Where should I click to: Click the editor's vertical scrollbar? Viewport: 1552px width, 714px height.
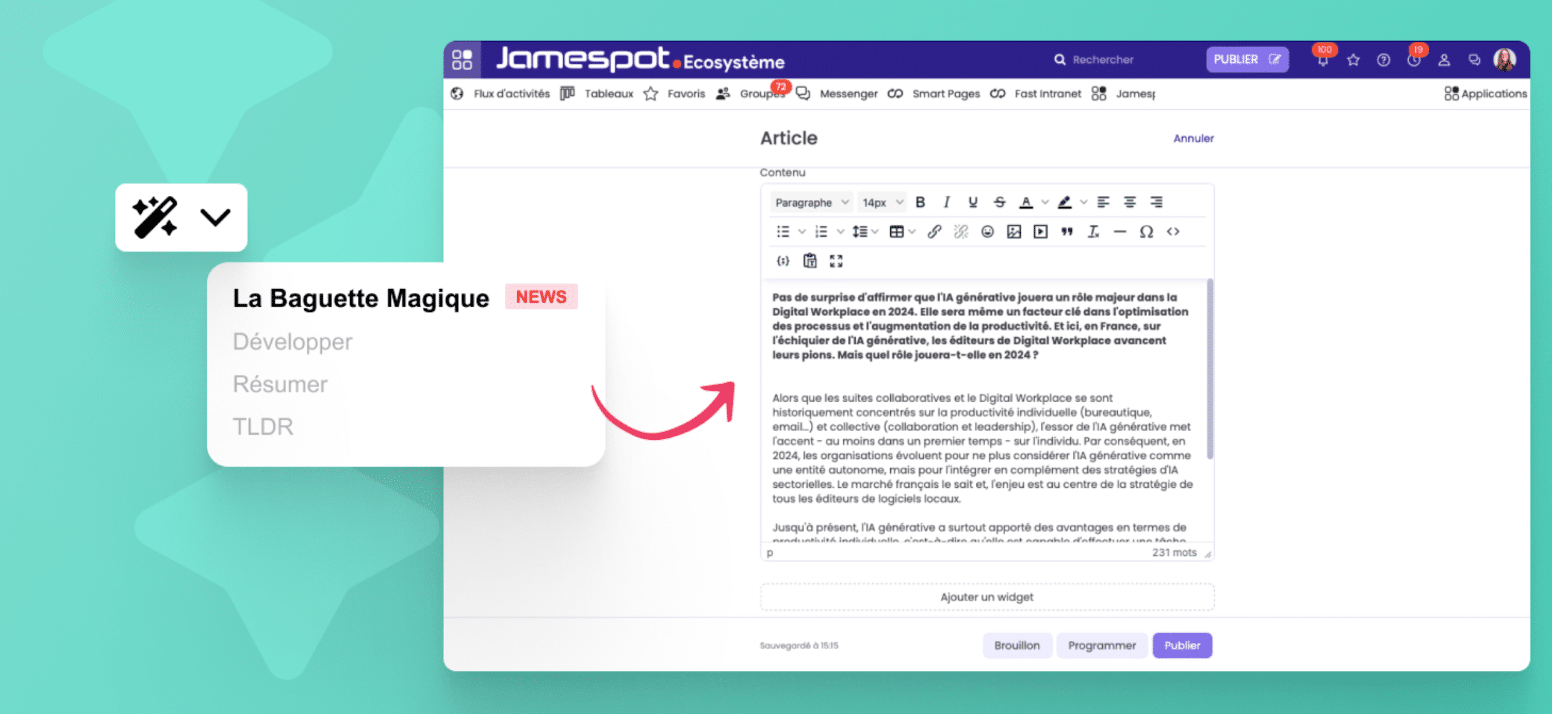[1209, 370]
